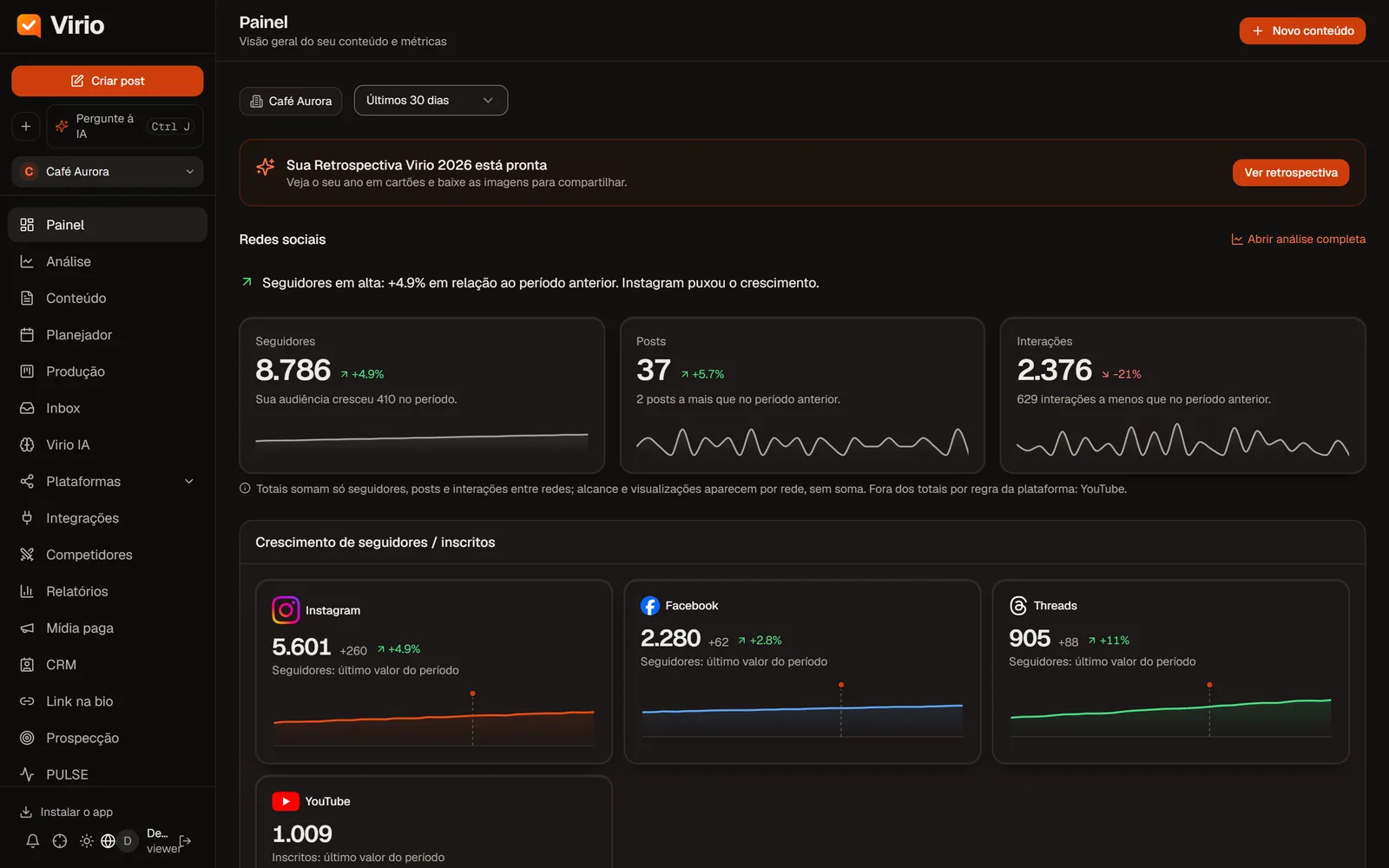This screenshot has width=1389, height=868.
Task: Open Relatórios from the sidebar
Action: point(108,591)
